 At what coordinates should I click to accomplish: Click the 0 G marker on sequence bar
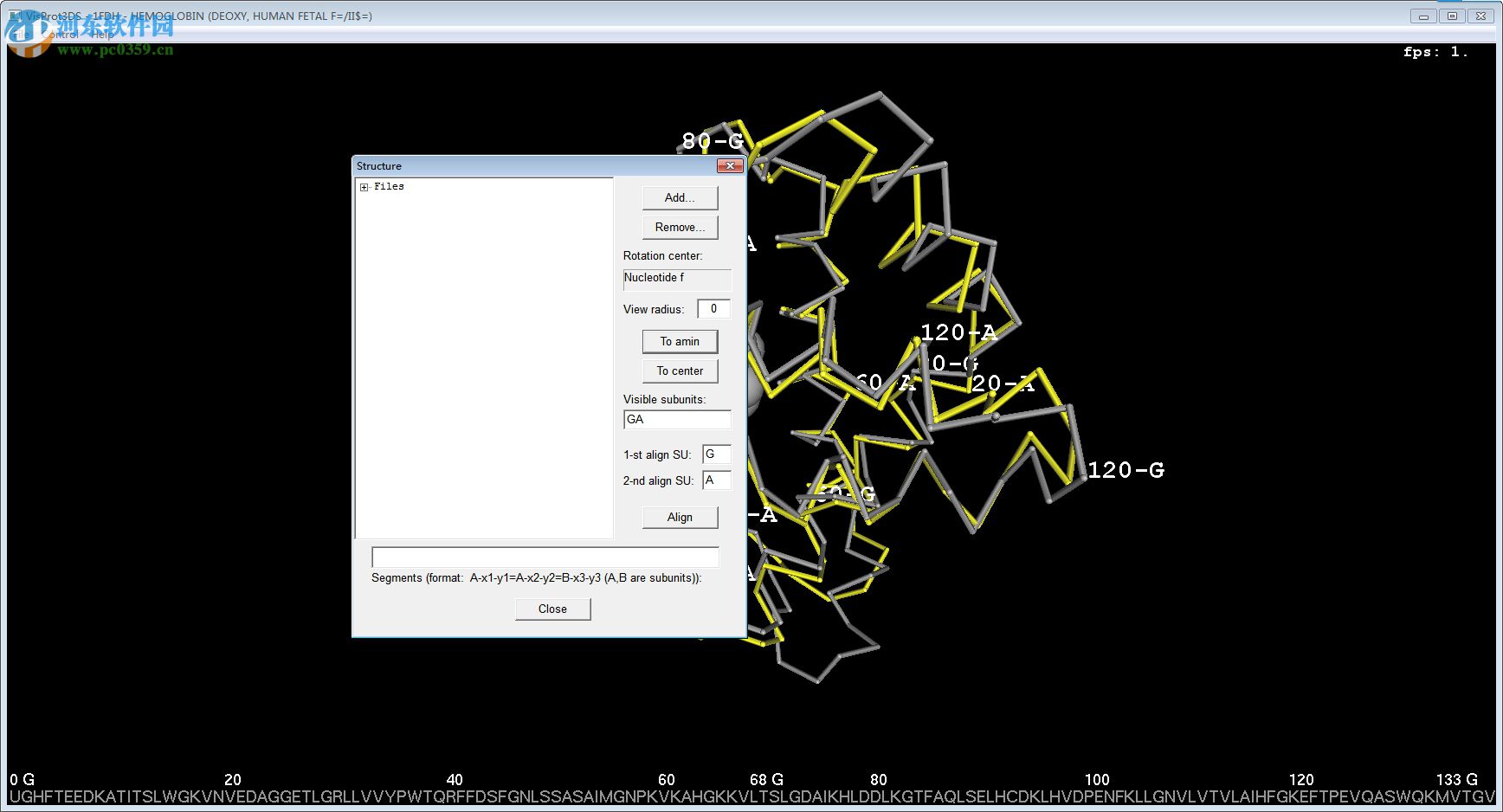pos(23,780)
